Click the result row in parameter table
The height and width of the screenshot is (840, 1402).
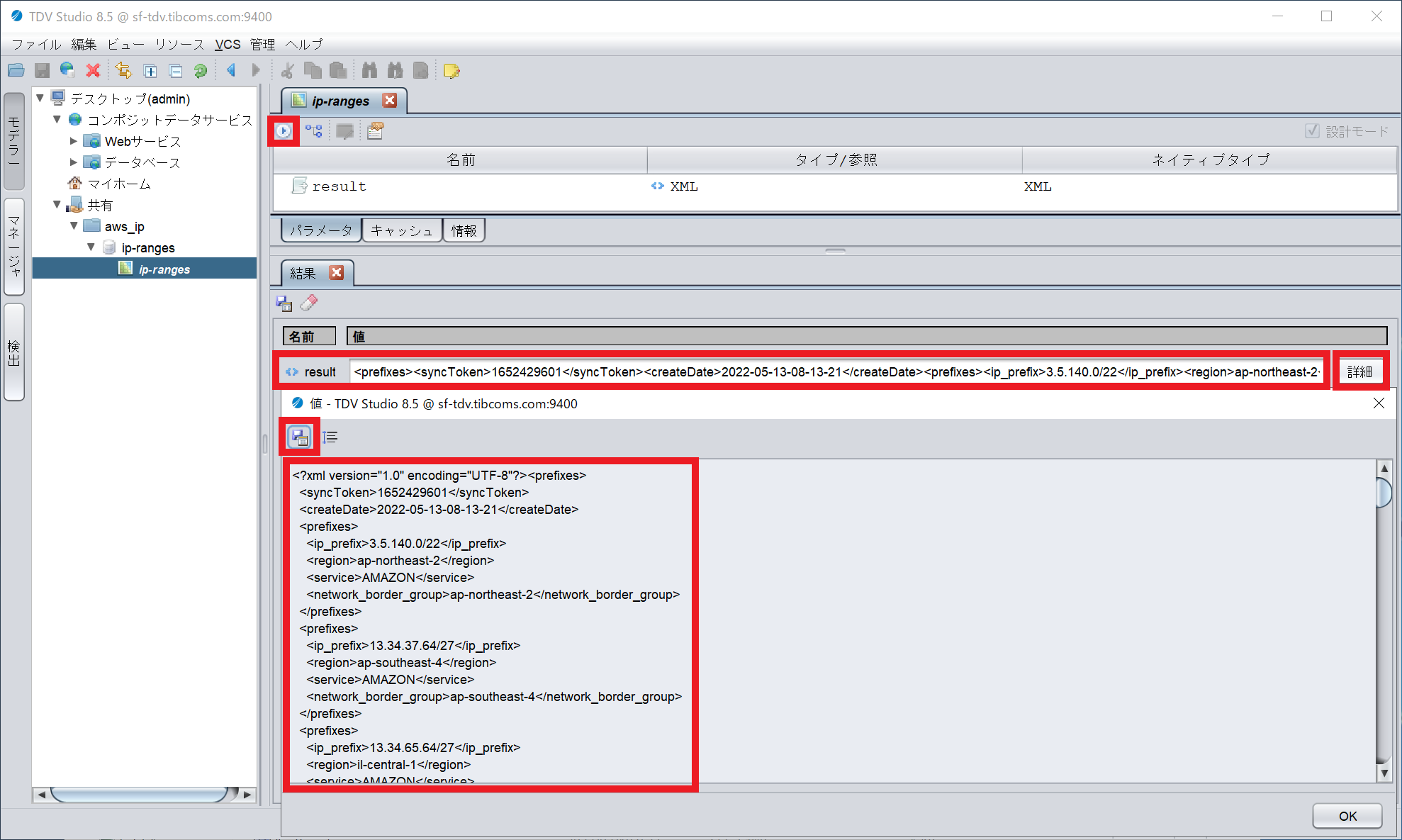pyautogui.click(x=835, y=186)
